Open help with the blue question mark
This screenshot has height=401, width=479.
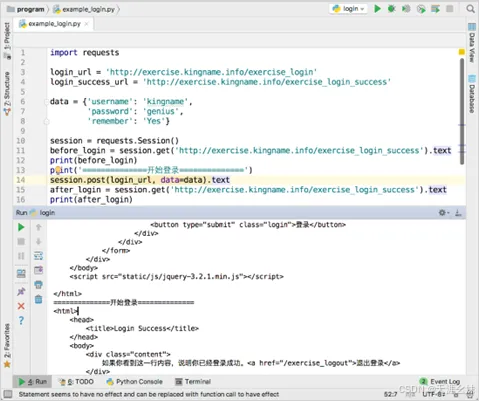21,320
